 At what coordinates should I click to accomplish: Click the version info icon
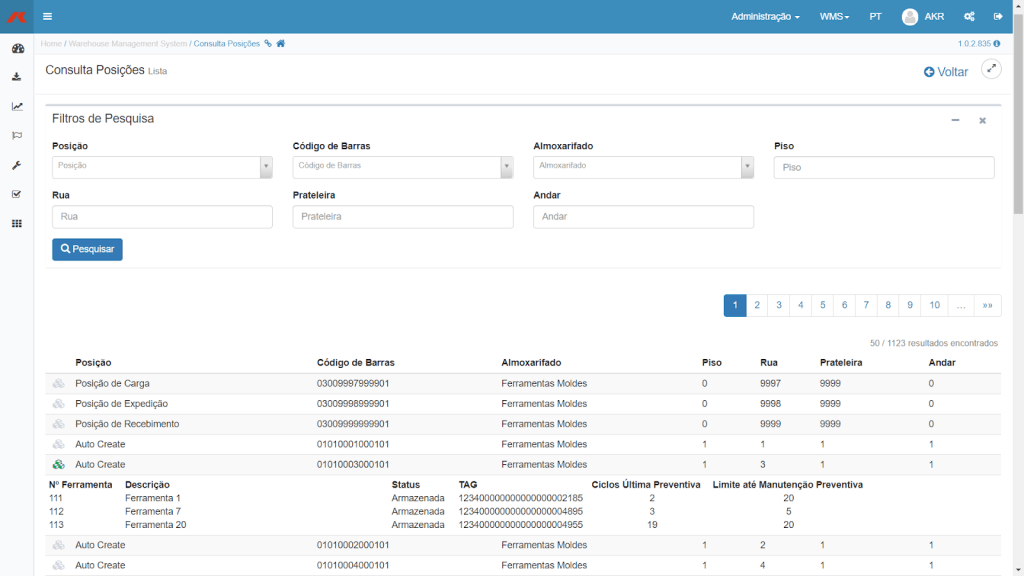pyautogui.click(x=997, y=44)
